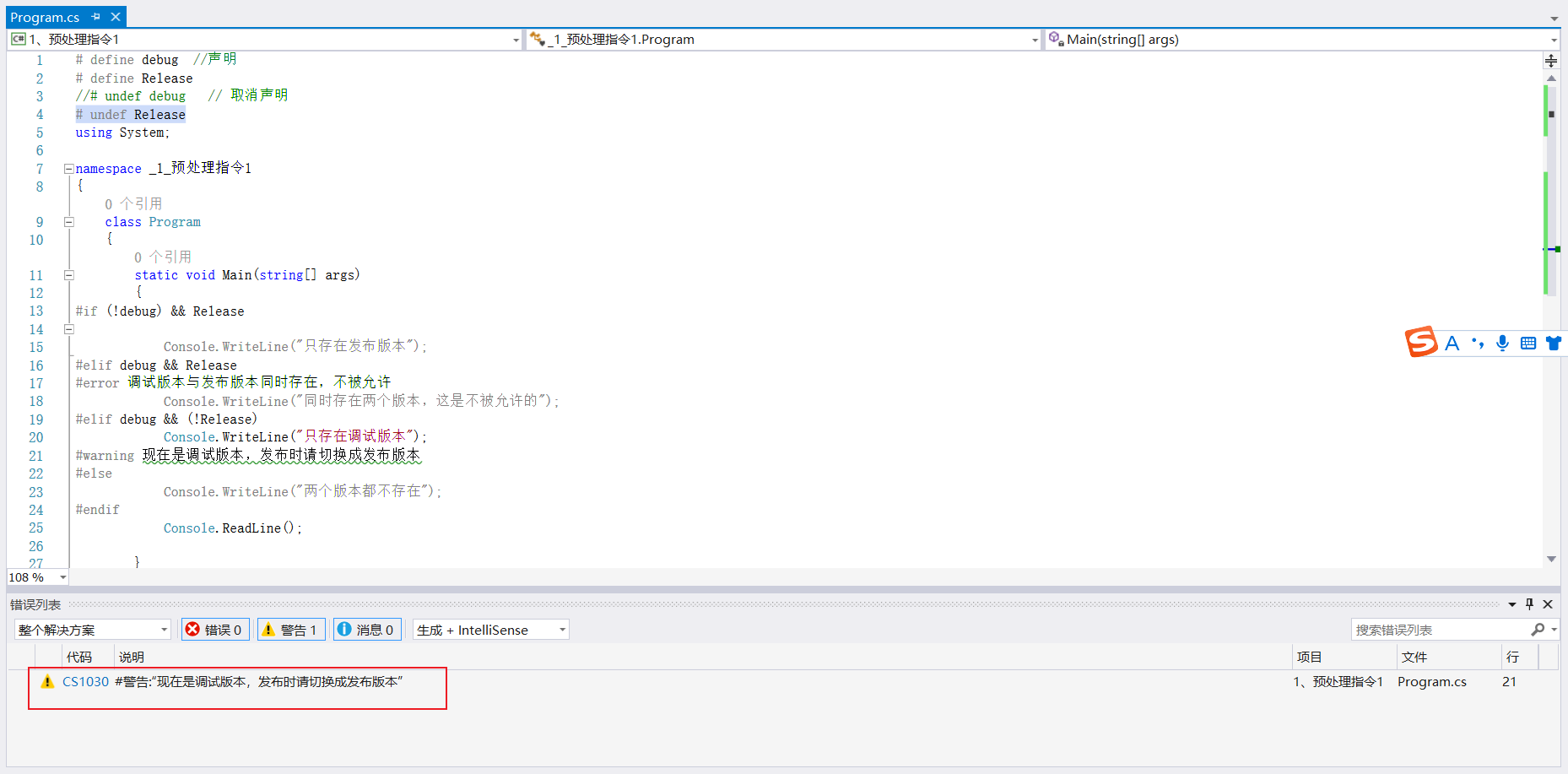The height and width of the screenshot is (774, 1568).
Task: Click the '错误列表' panel title
Action: [35, 604]
